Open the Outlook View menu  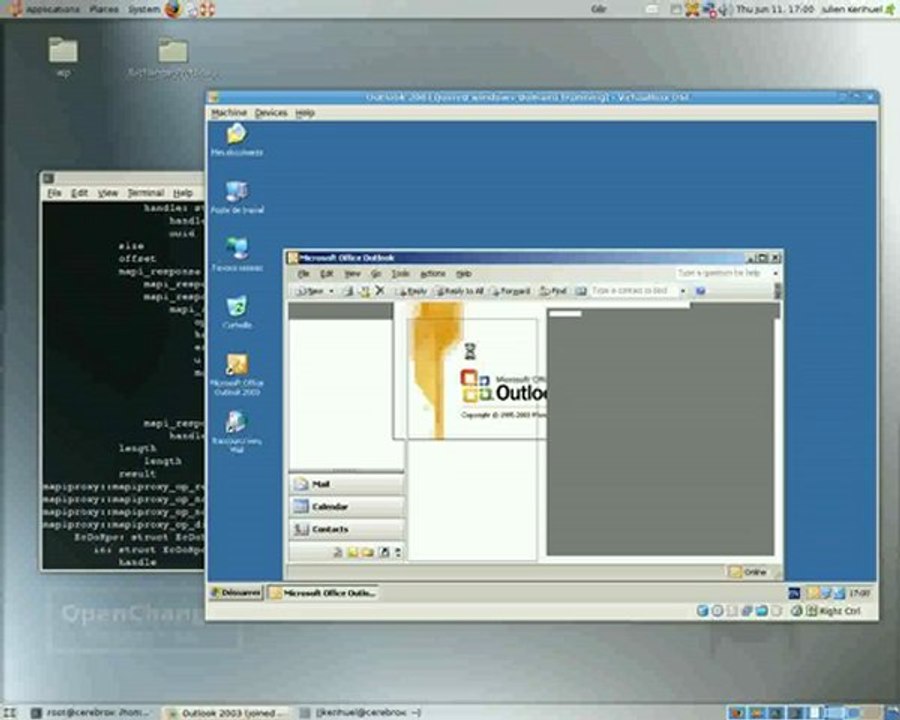tap(352, 274)
